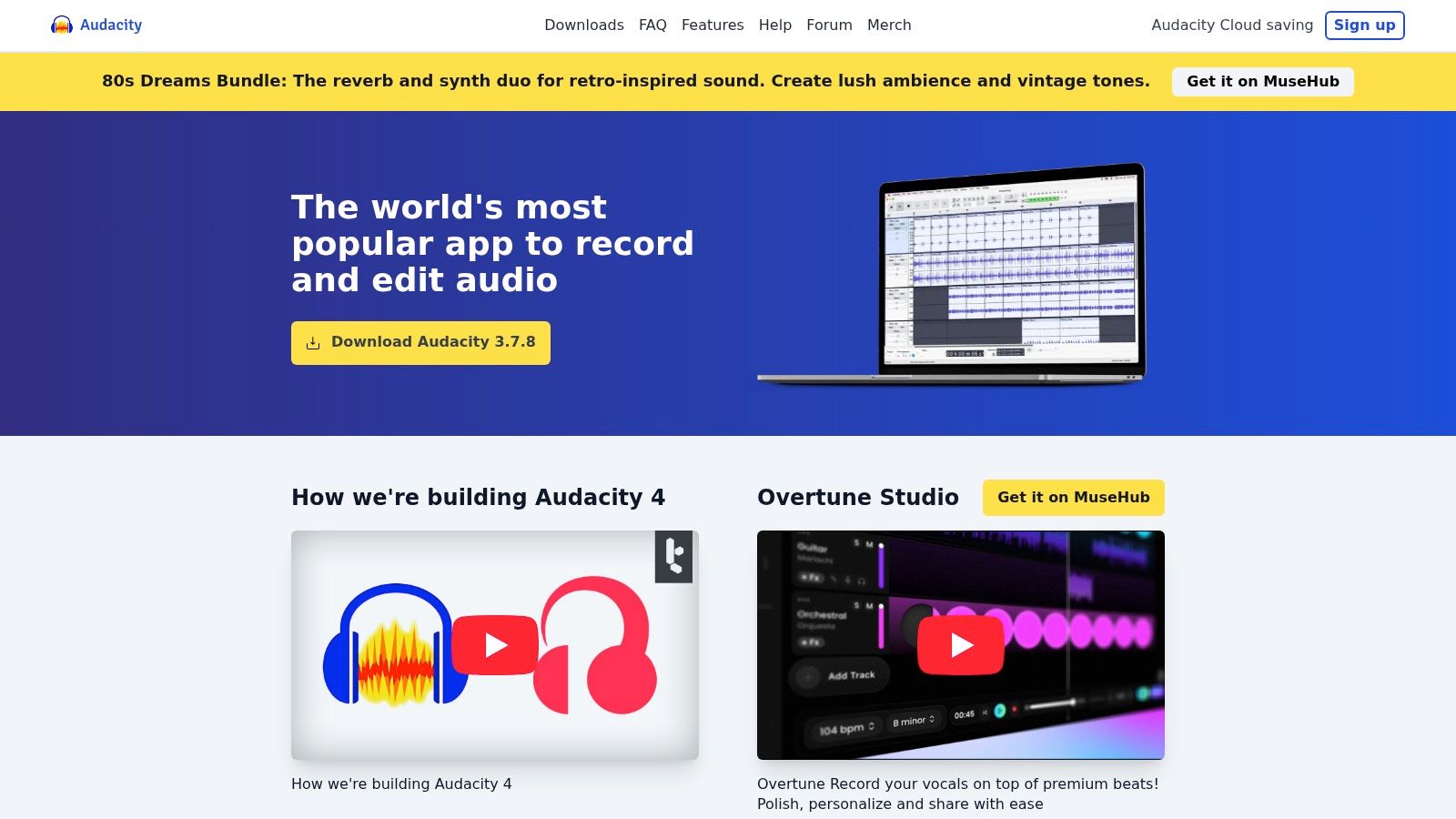Click the 'How we're building Audacity 4' heading

478,498
